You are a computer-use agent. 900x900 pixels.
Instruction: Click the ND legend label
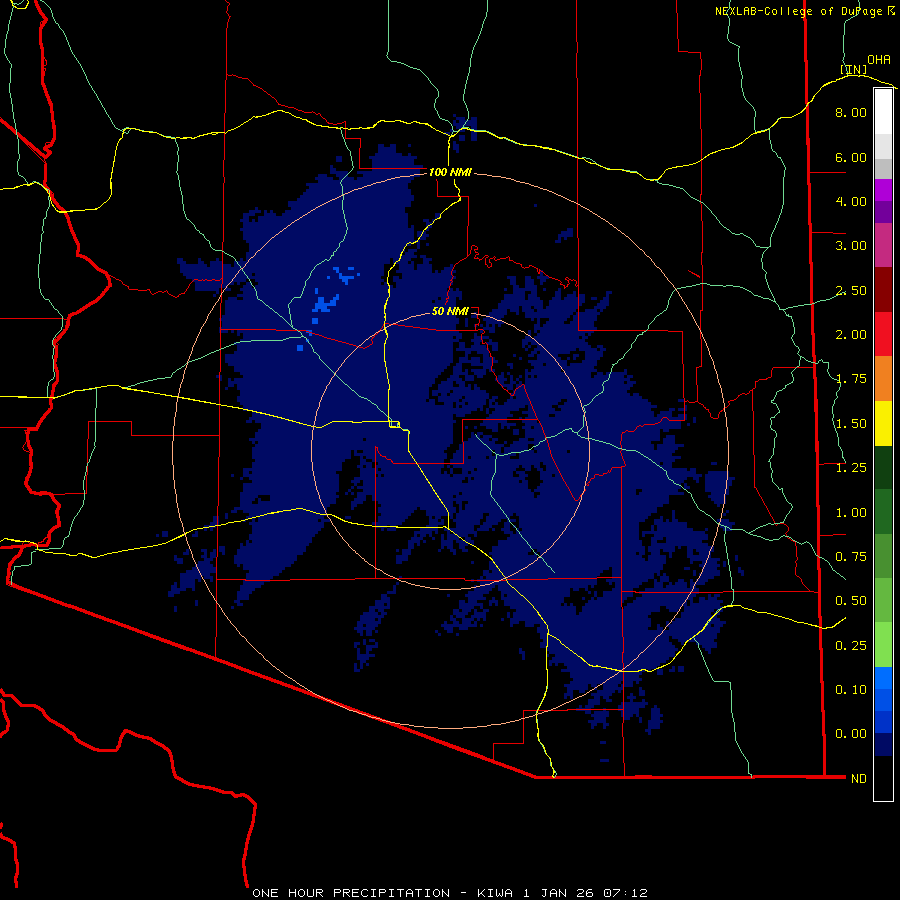[859, 779]
